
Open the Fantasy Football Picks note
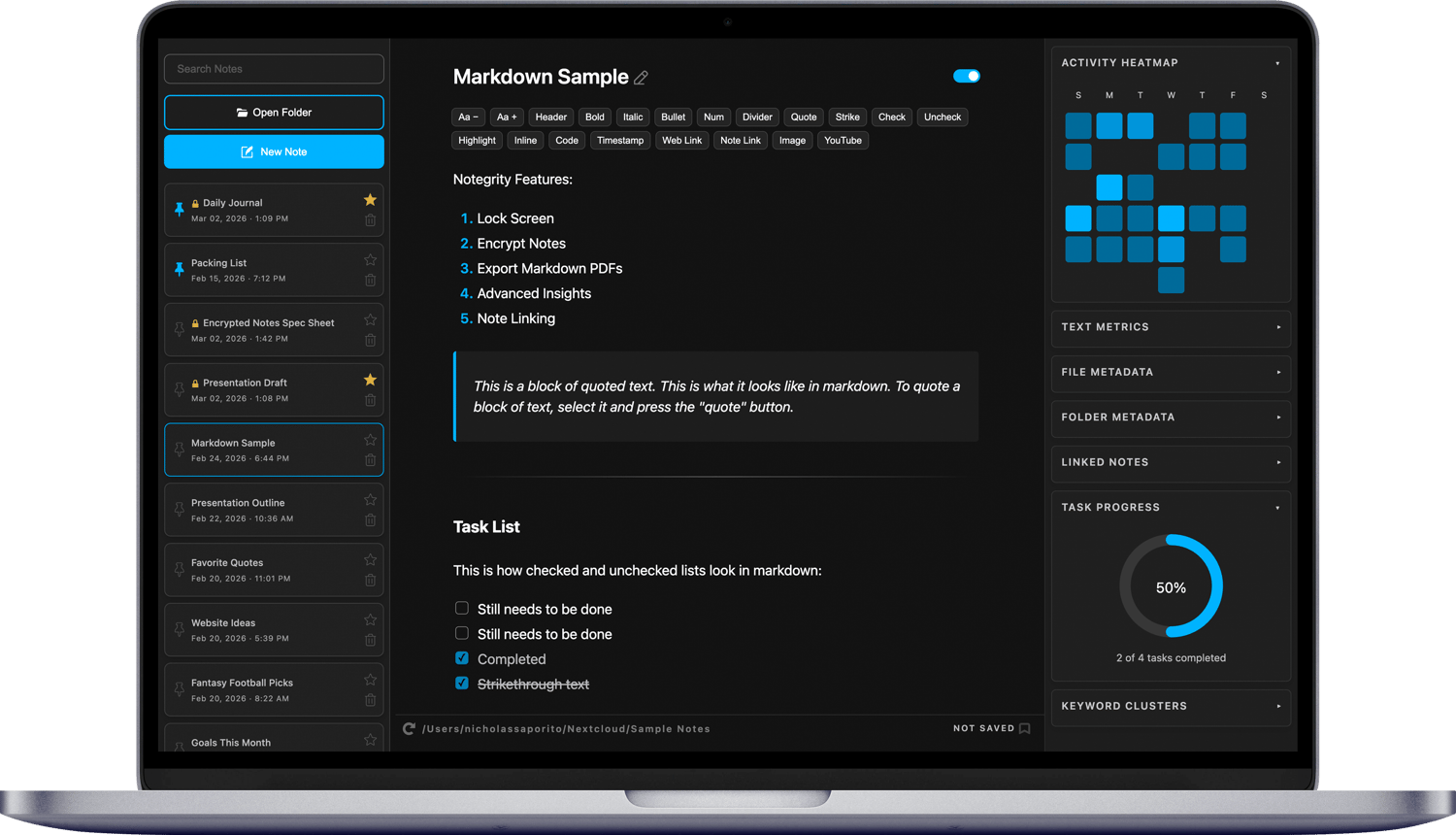click(x=274, y=689)
